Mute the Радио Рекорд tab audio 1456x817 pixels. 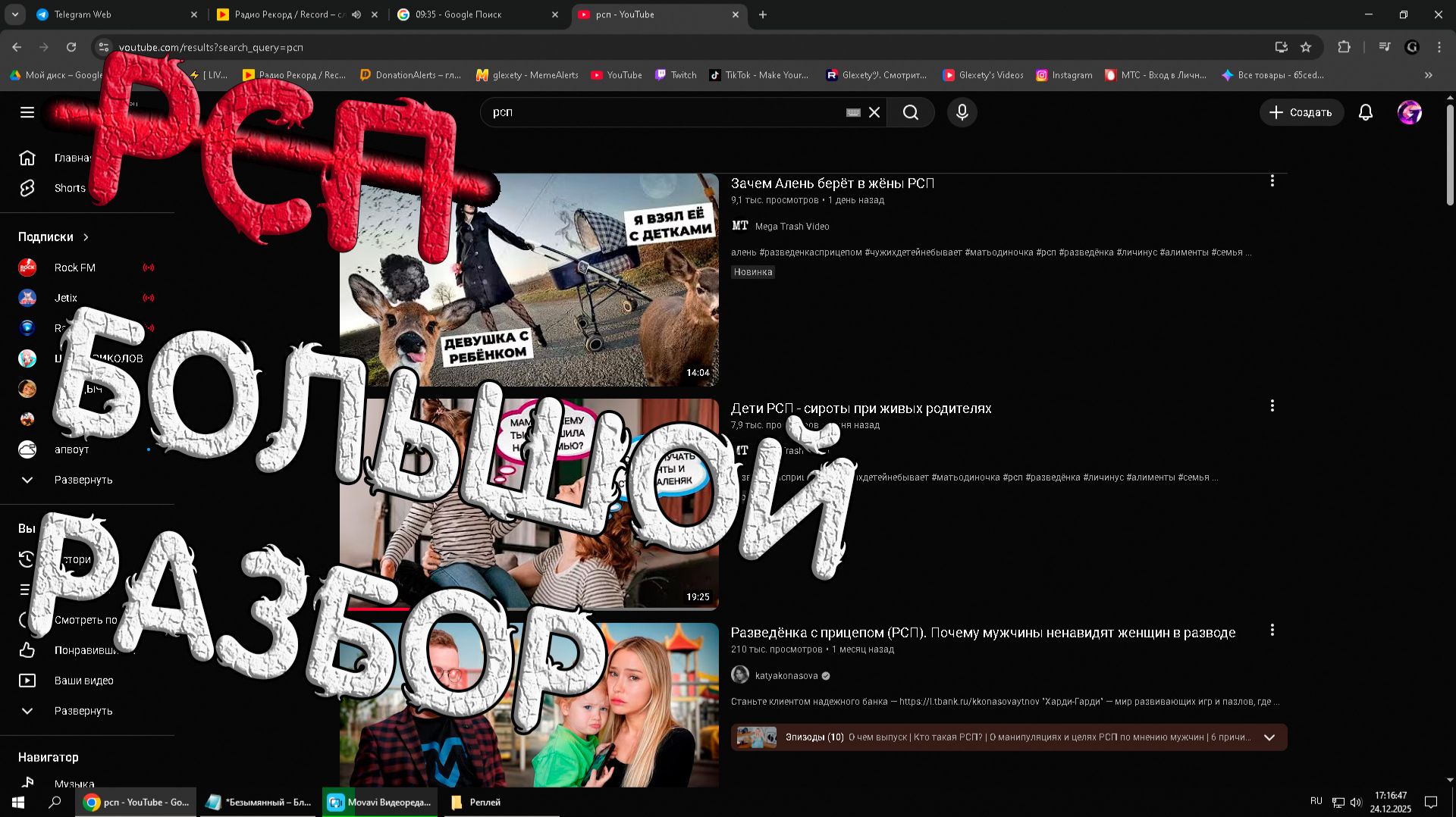tap(356, 14)
